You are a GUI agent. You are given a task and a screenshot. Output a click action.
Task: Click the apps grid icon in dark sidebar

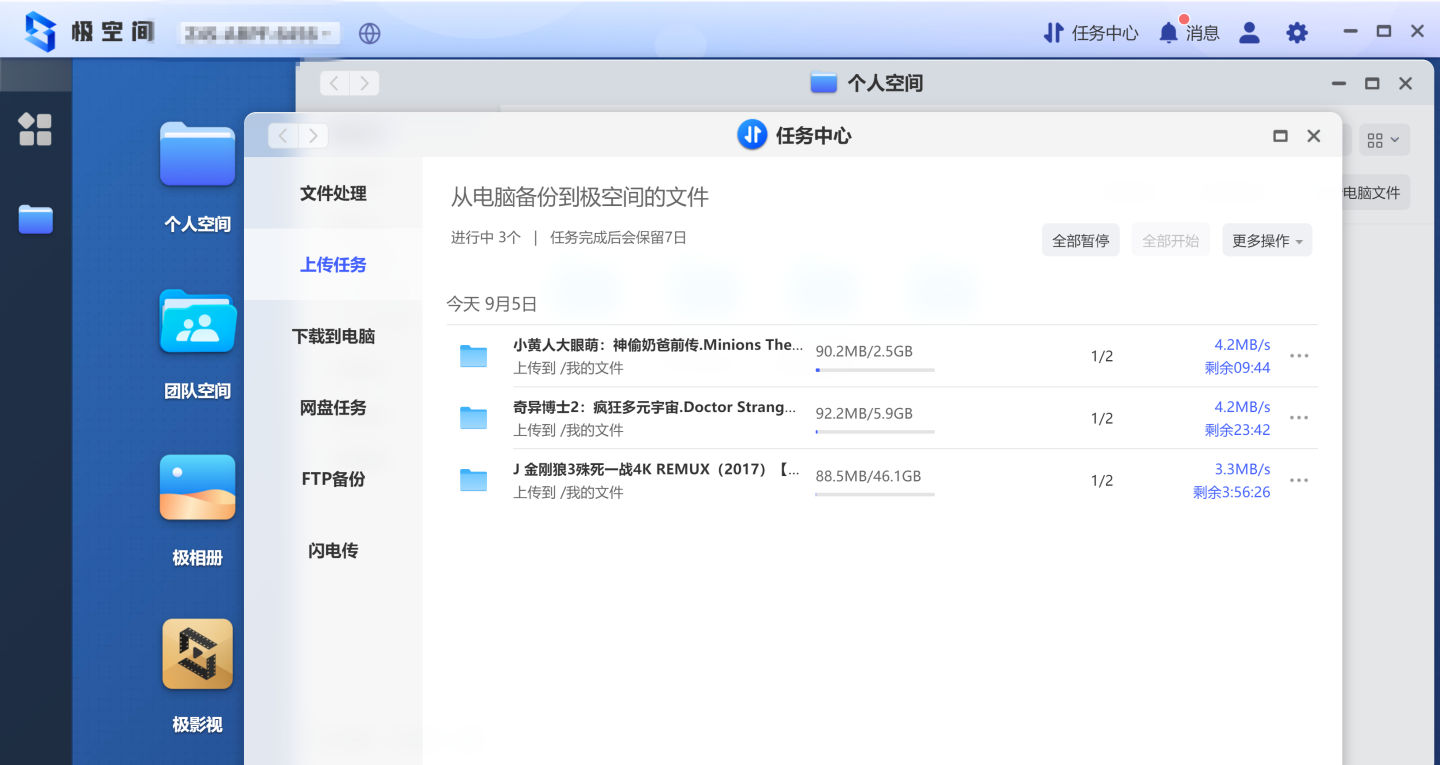(x=36, y=130)
